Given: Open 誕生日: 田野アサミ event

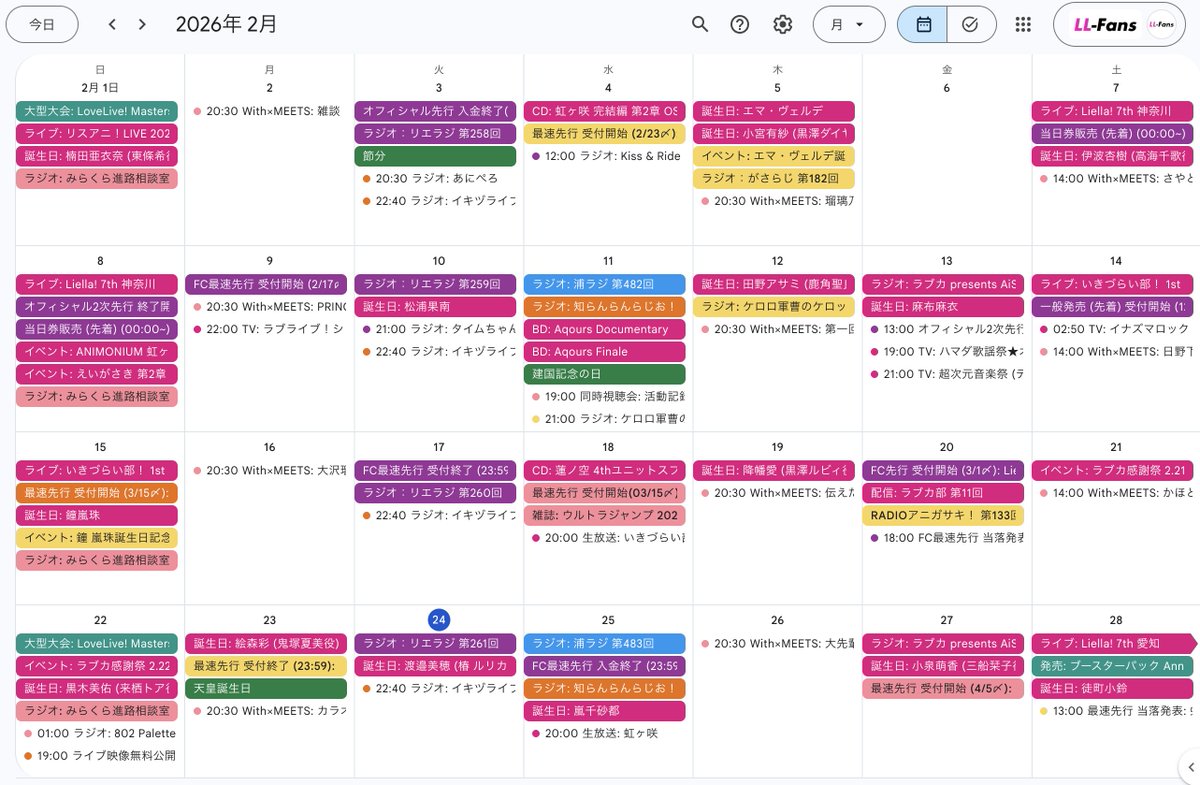Looking at the screenshot, I should pos(774,284).
